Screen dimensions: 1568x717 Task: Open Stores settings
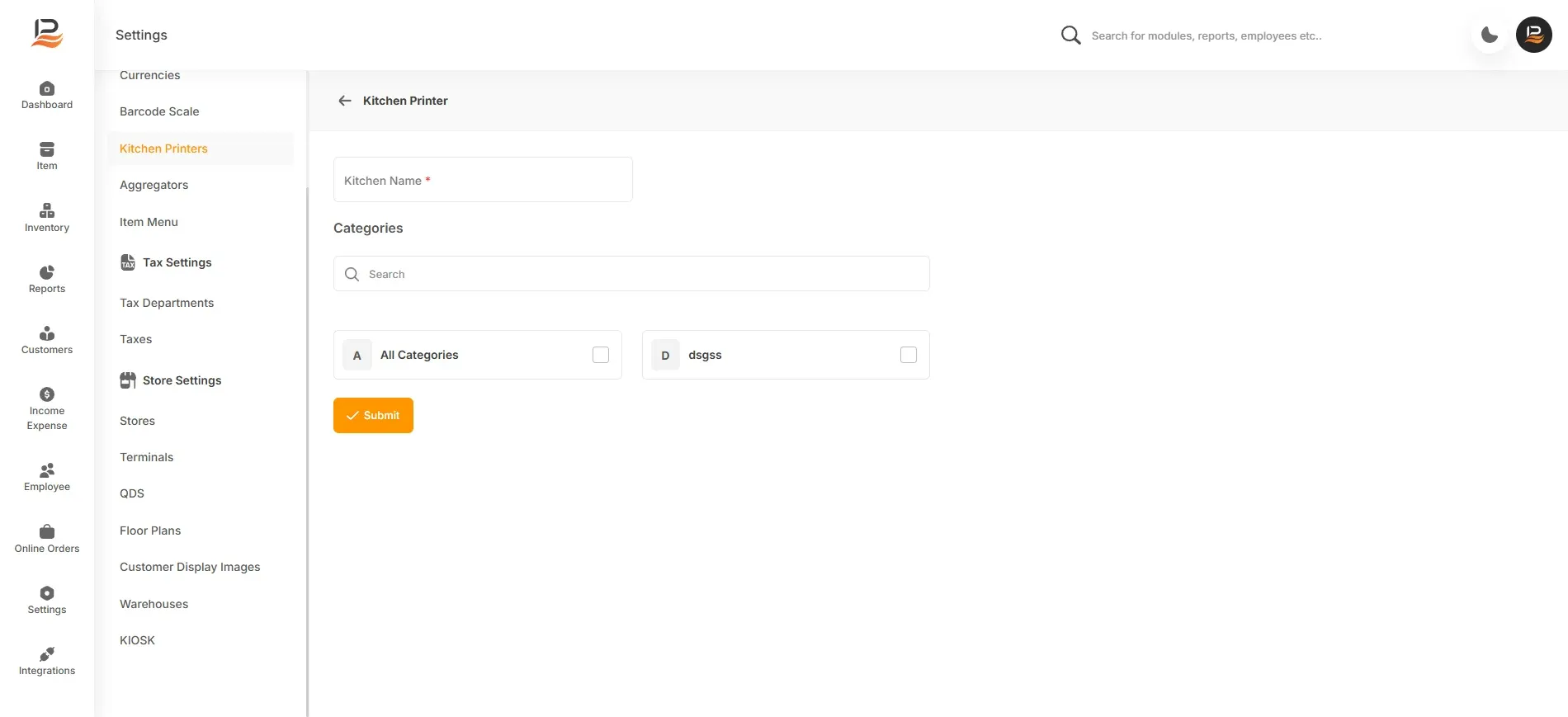[x=137, y=421]
